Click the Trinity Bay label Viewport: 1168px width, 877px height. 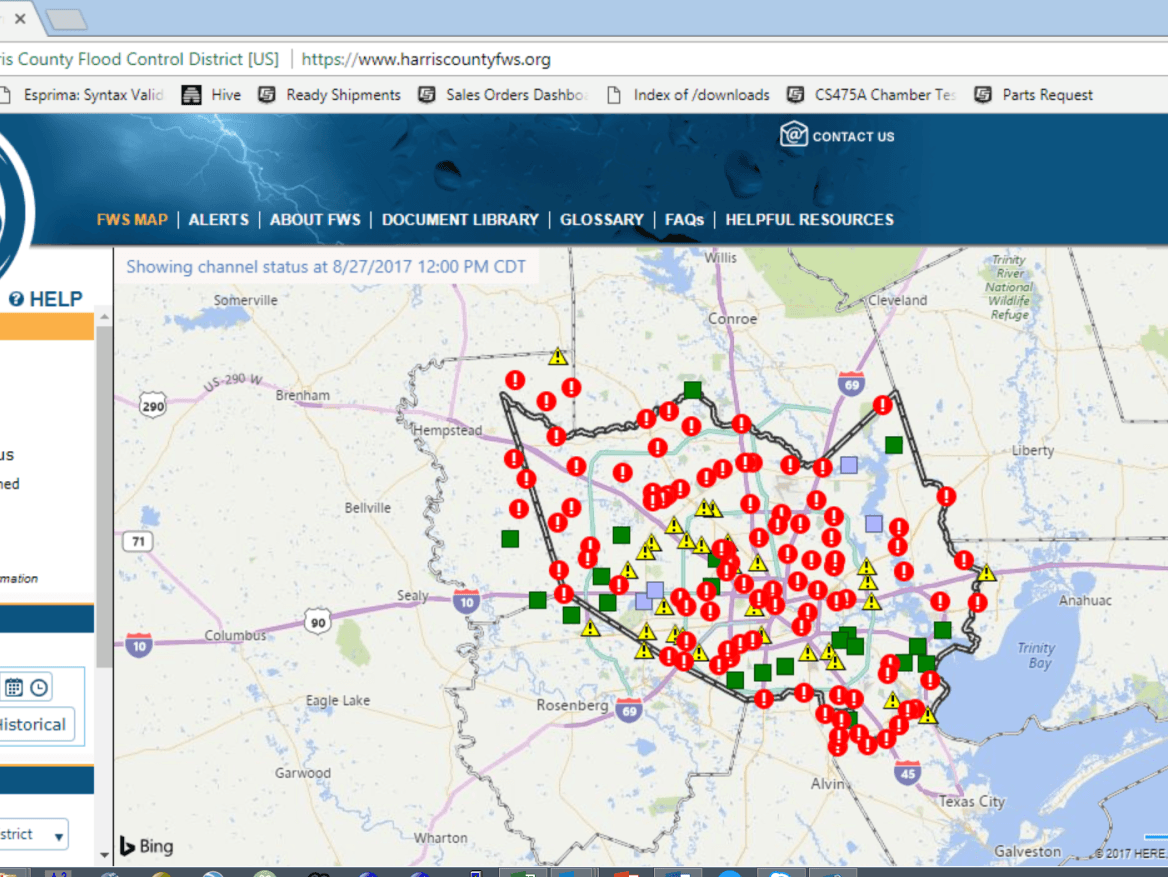pyautogui.click(x=1036, y=656)
